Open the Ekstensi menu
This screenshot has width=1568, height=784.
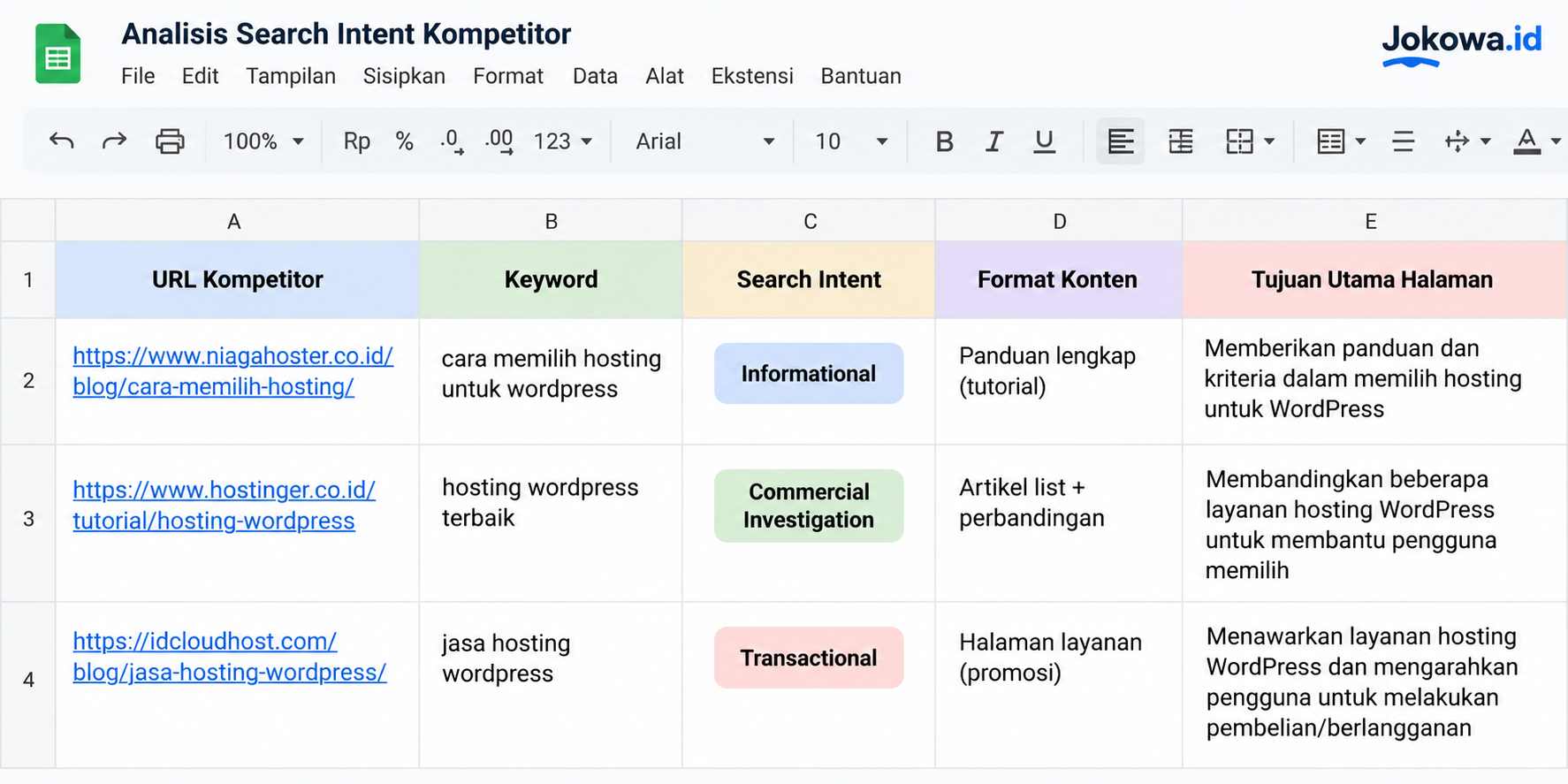[752, 76]
